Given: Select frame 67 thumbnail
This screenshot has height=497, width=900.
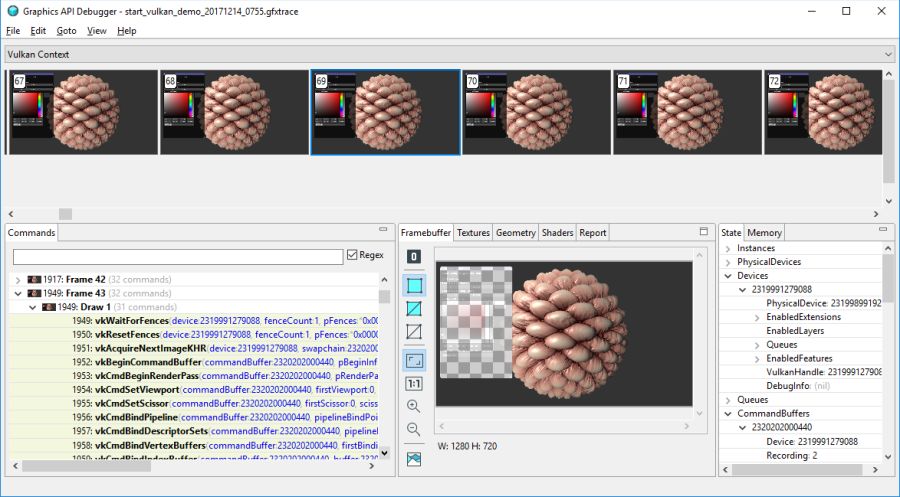Looking at the screenshot, I should tap(83, 112).
